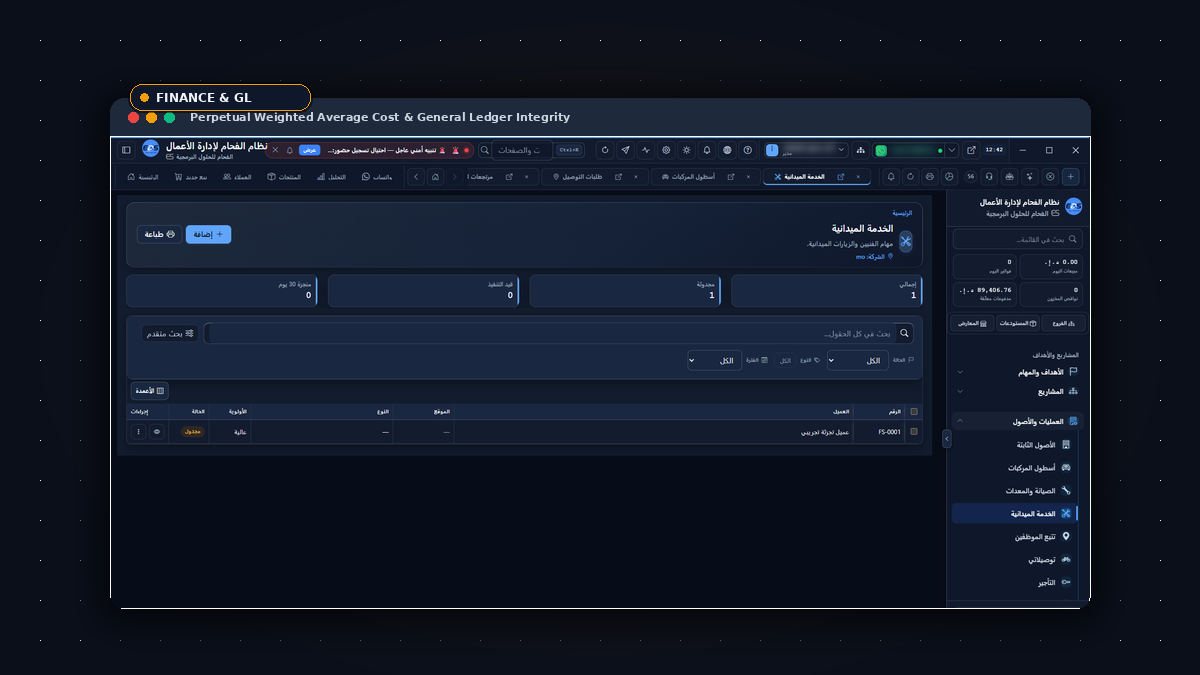
Task: Click the help question mark icon
Action: 747,150
